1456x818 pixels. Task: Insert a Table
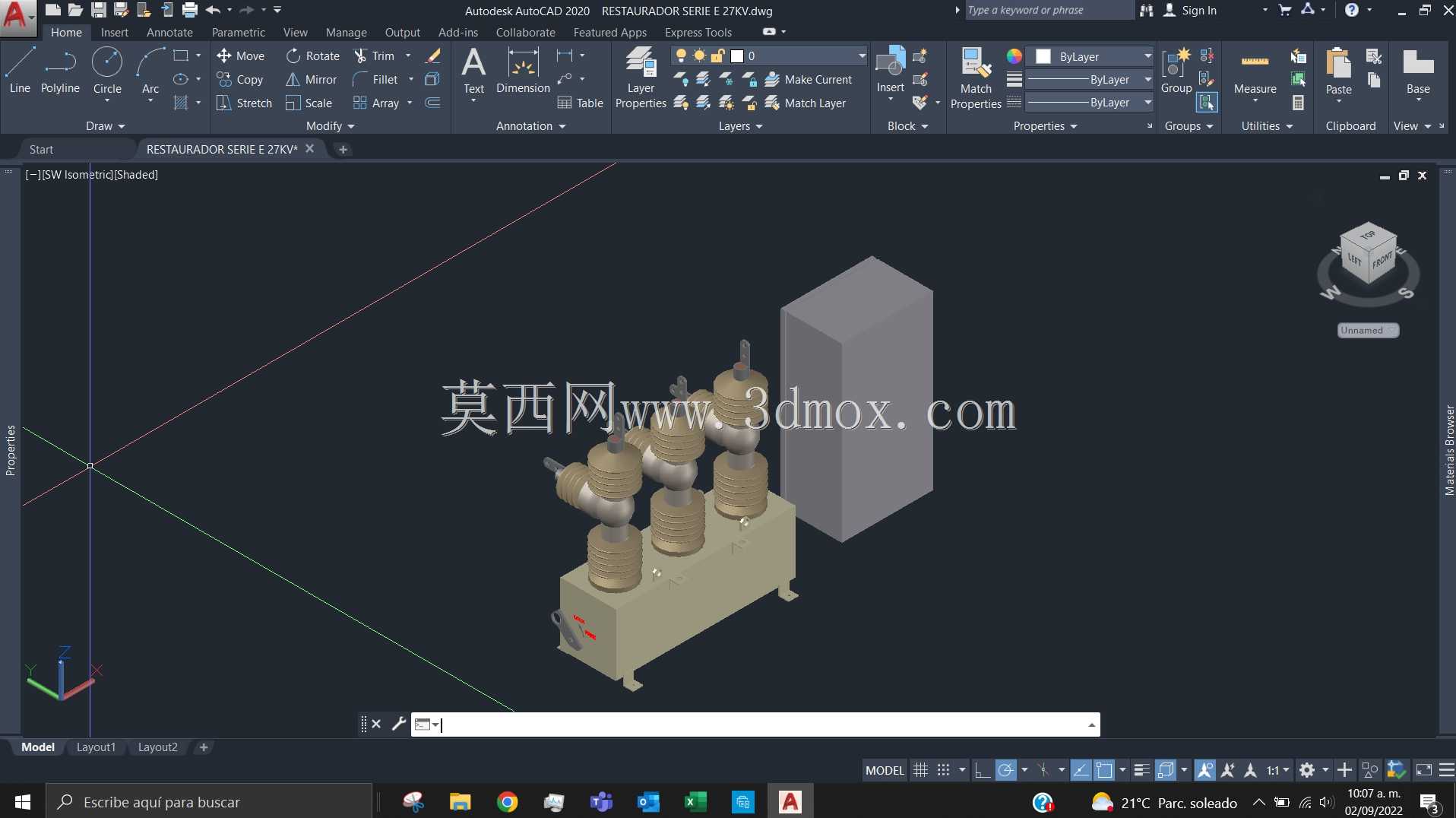pyautogui.click(x=580, y=103)
